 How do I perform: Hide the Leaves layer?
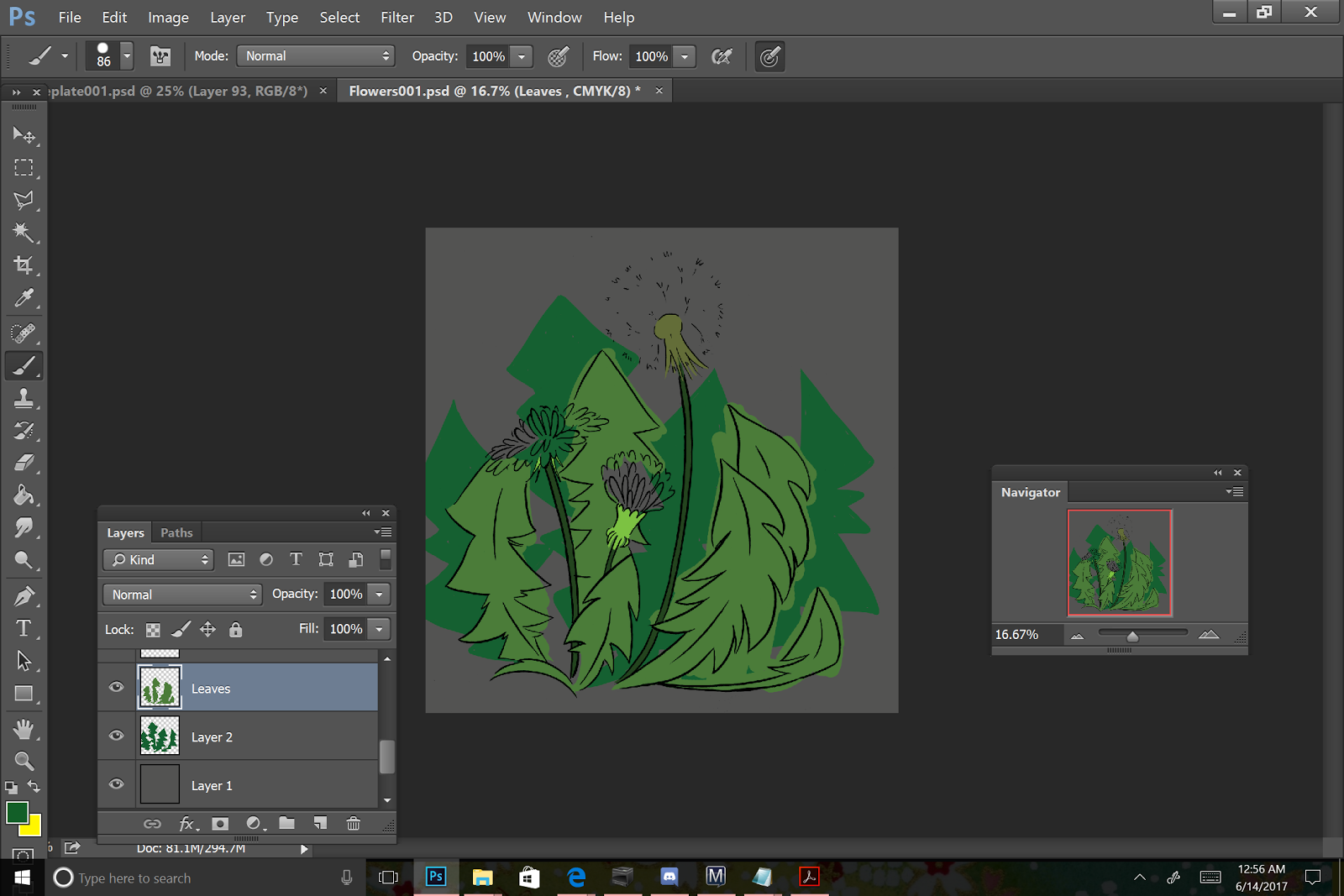pos(117,687)
